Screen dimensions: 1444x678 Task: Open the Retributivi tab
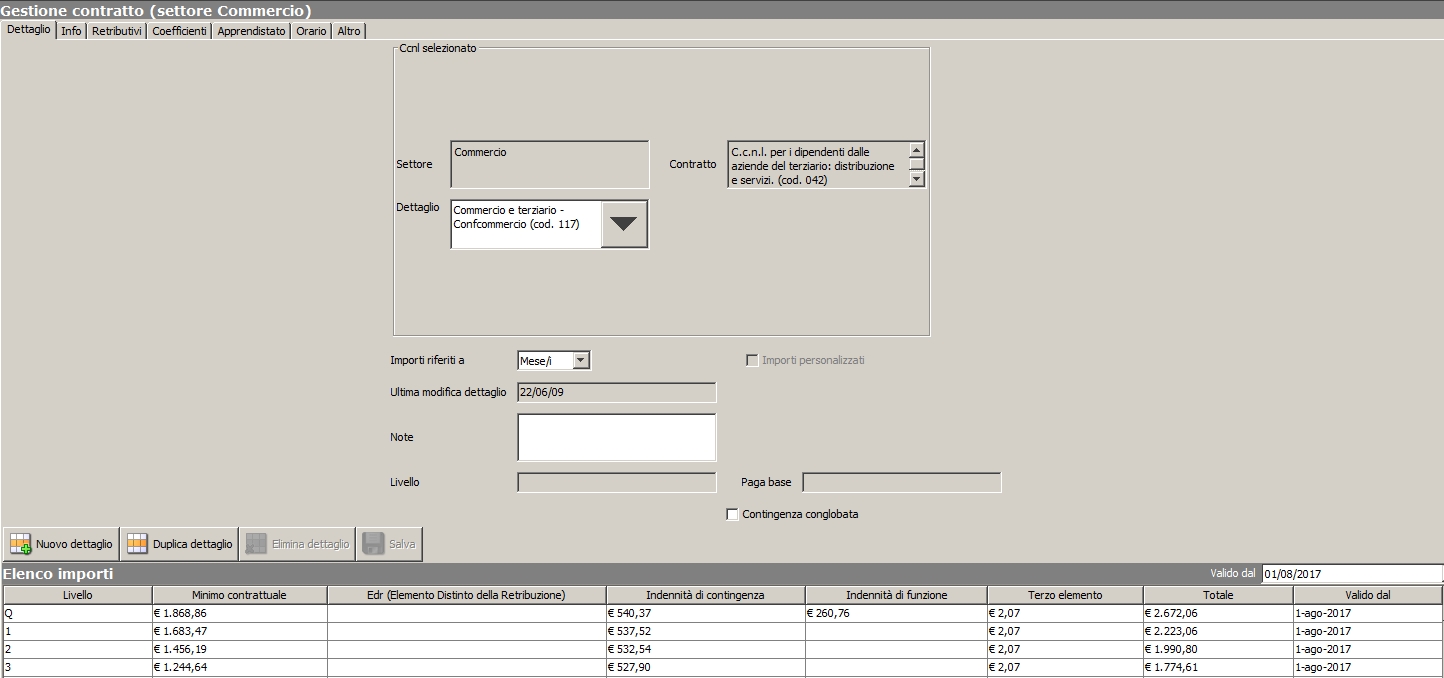click(x=117, y=31)
